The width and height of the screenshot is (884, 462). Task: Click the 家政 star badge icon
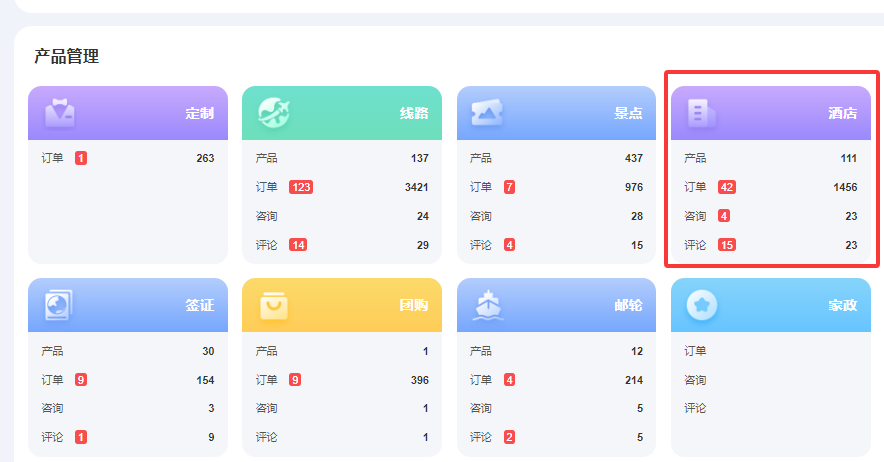(x=702, y=305)
